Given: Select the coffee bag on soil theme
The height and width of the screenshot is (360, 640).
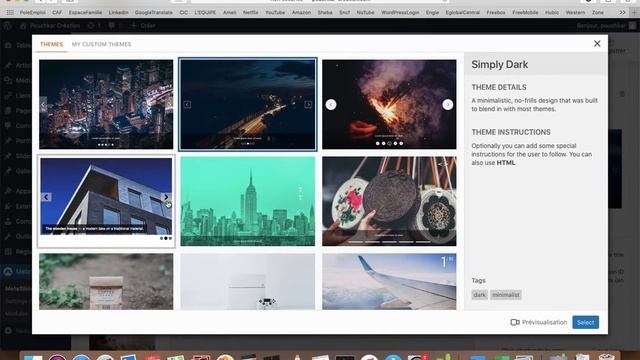Looking at the screenshot, I should (x=106, y=282).
